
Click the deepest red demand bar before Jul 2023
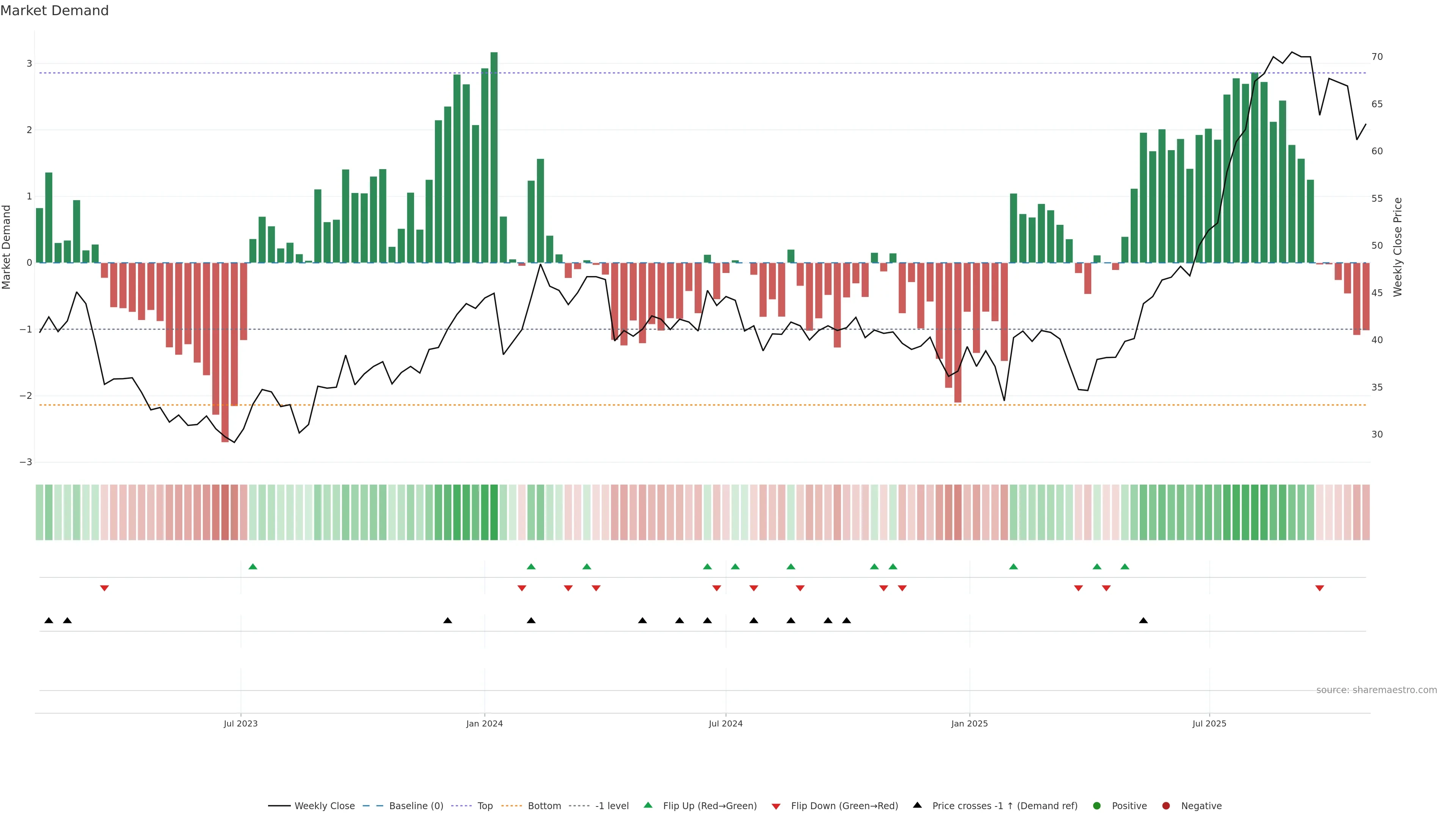225,350
